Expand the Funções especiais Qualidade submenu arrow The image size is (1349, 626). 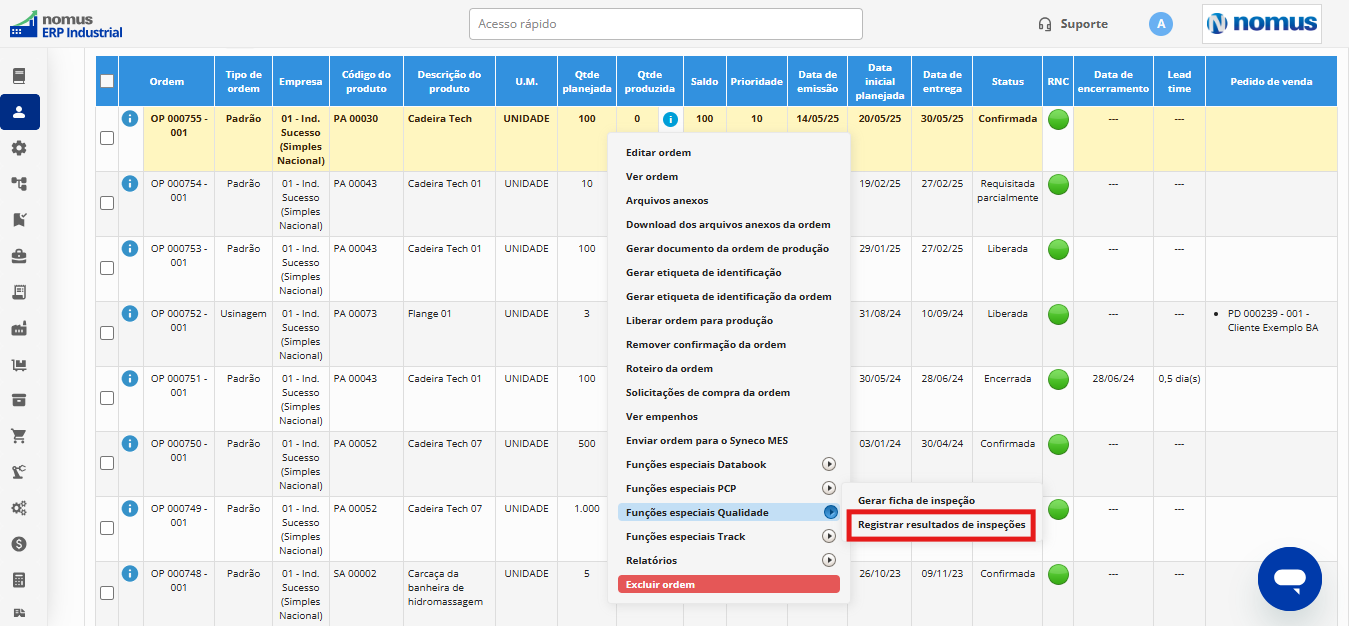829,512
